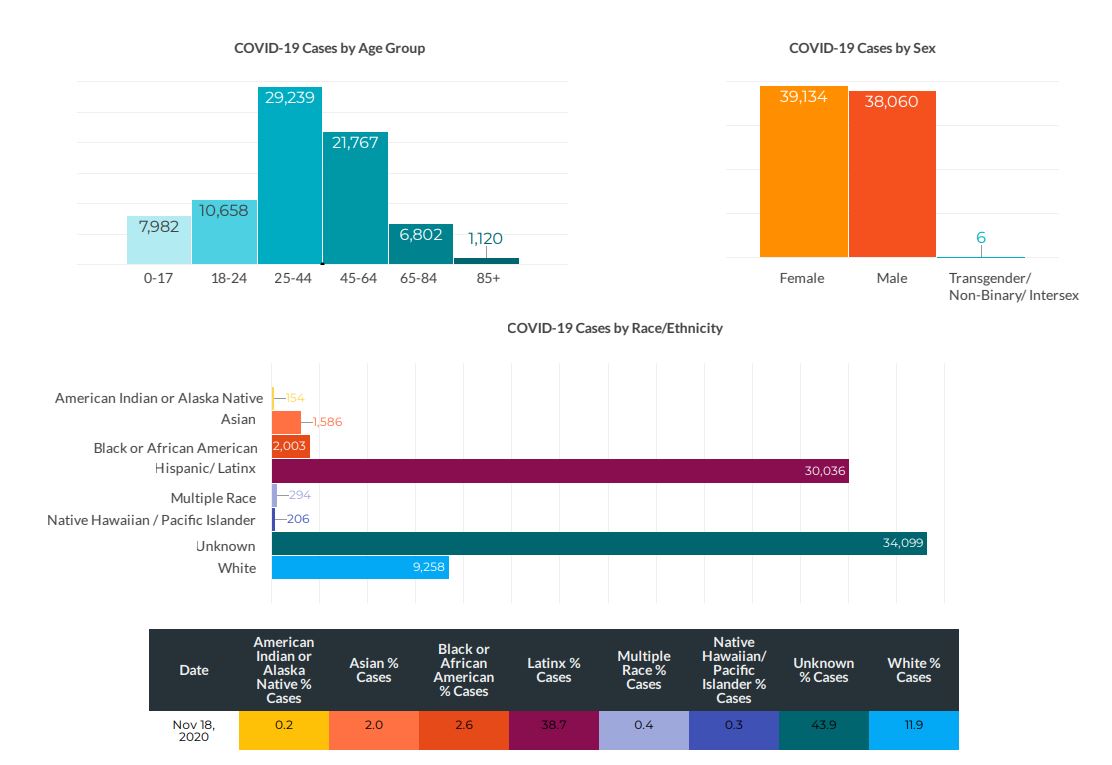Select the Unknown race bar showing 34,099
This screenshot has height=765, width=1112.
pos(598,544)
